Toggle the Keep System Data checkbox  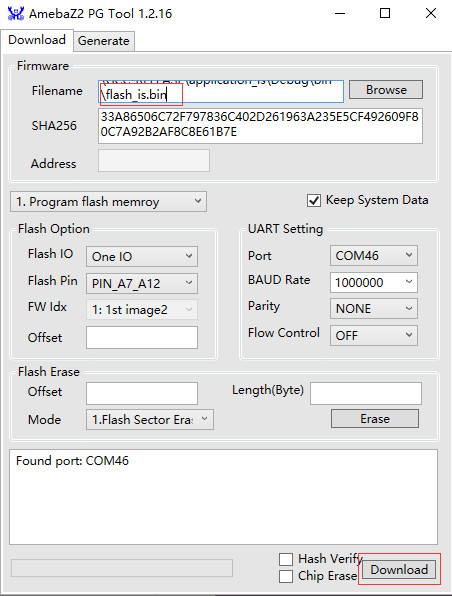(x=314, y=200)
